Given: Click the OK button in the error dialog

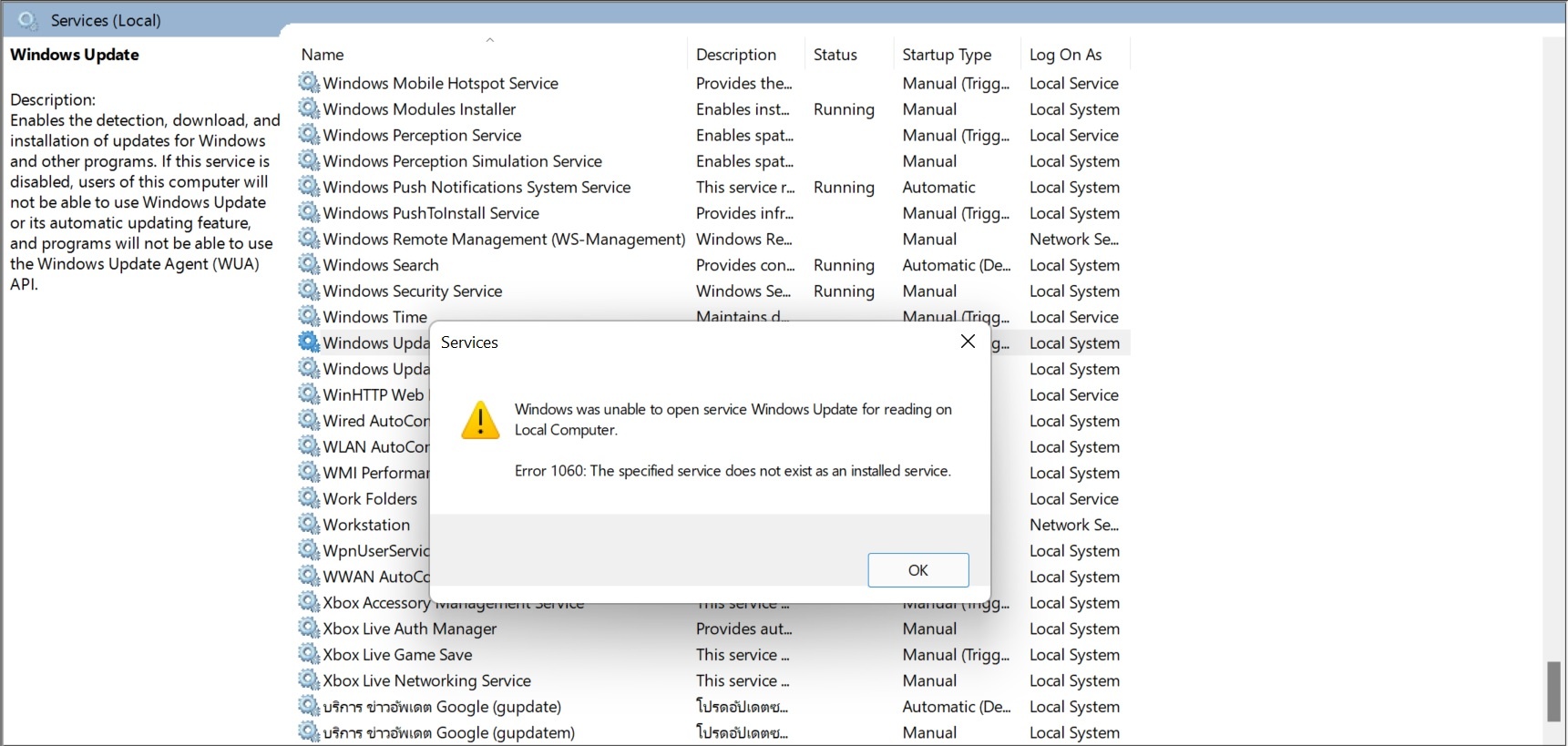Looking at the screenshot, I should tap(917, 570).
